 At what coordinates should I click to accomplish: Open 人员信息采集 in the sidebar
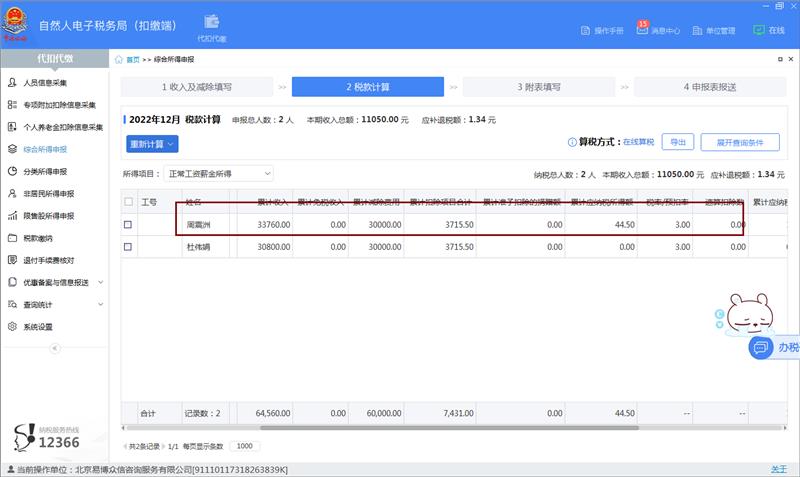coord(44,83)
